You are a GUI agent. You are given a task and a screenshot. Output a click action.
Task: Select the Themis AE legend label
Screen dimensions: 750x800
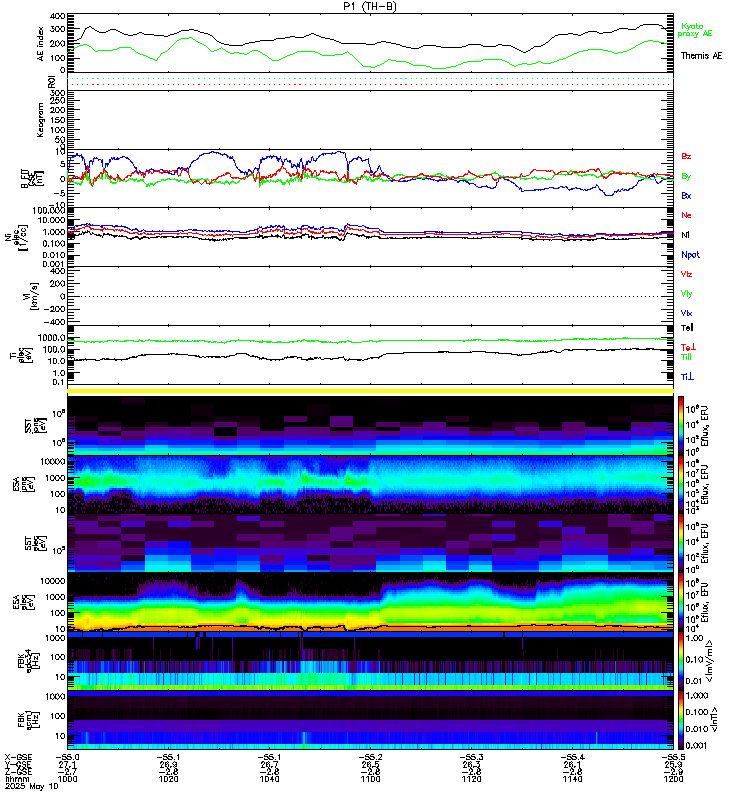pyautogui.click(x=701, y=56)
